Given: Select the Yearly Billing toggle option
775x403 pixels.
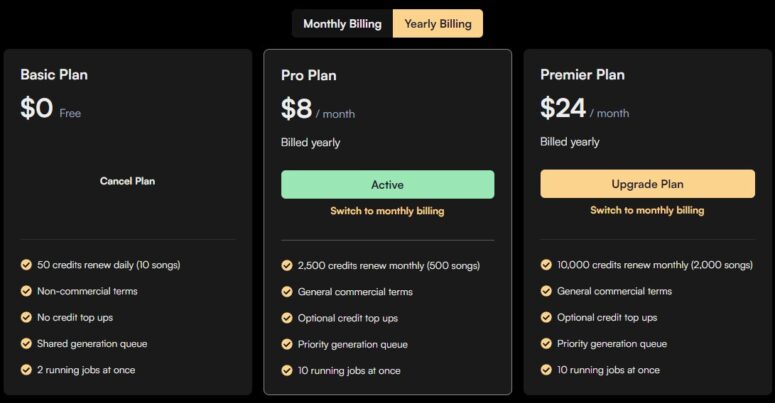Looking at the screenshot, I should [x=437, y=24].
